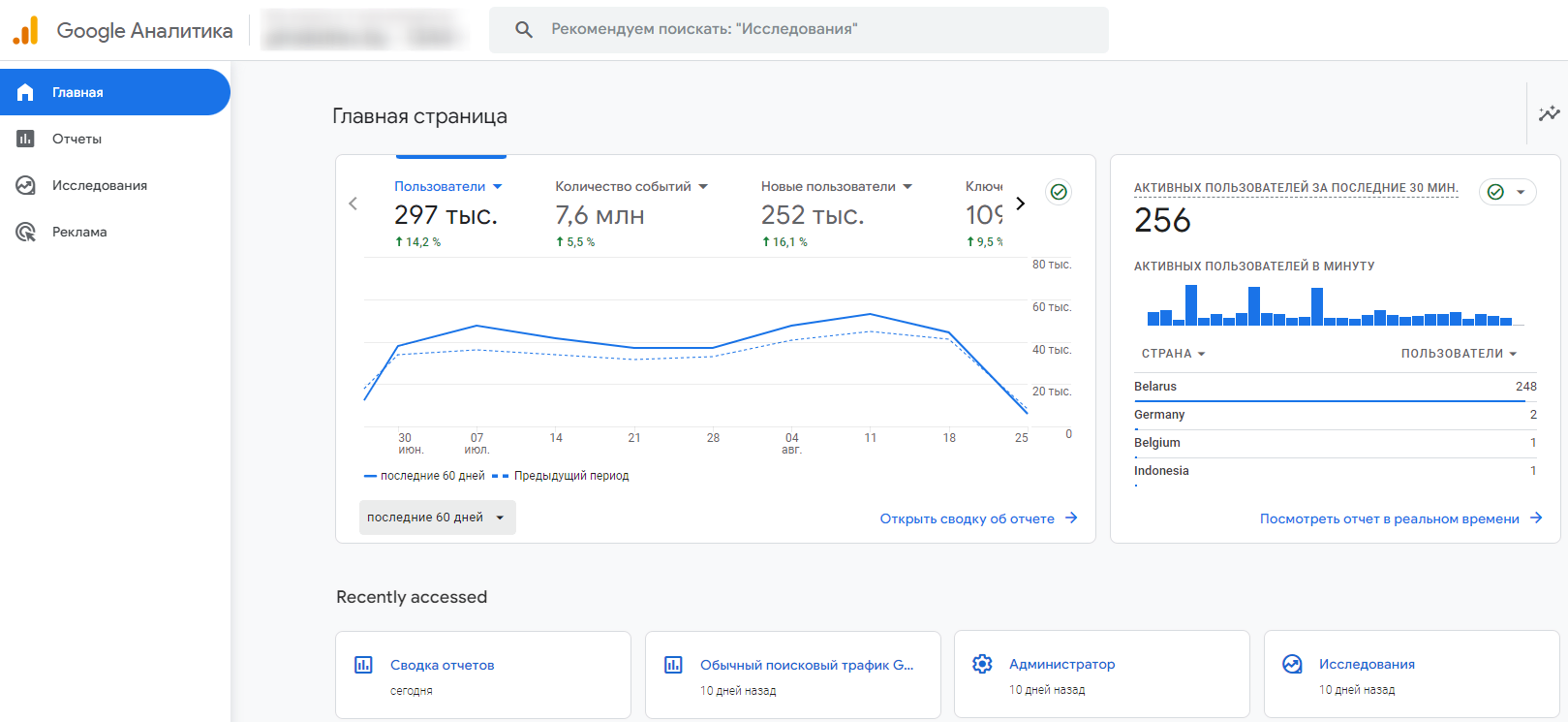1568x722 pixels.
Task: Open the Insights sparkline icon
Action: [1549, 113]
